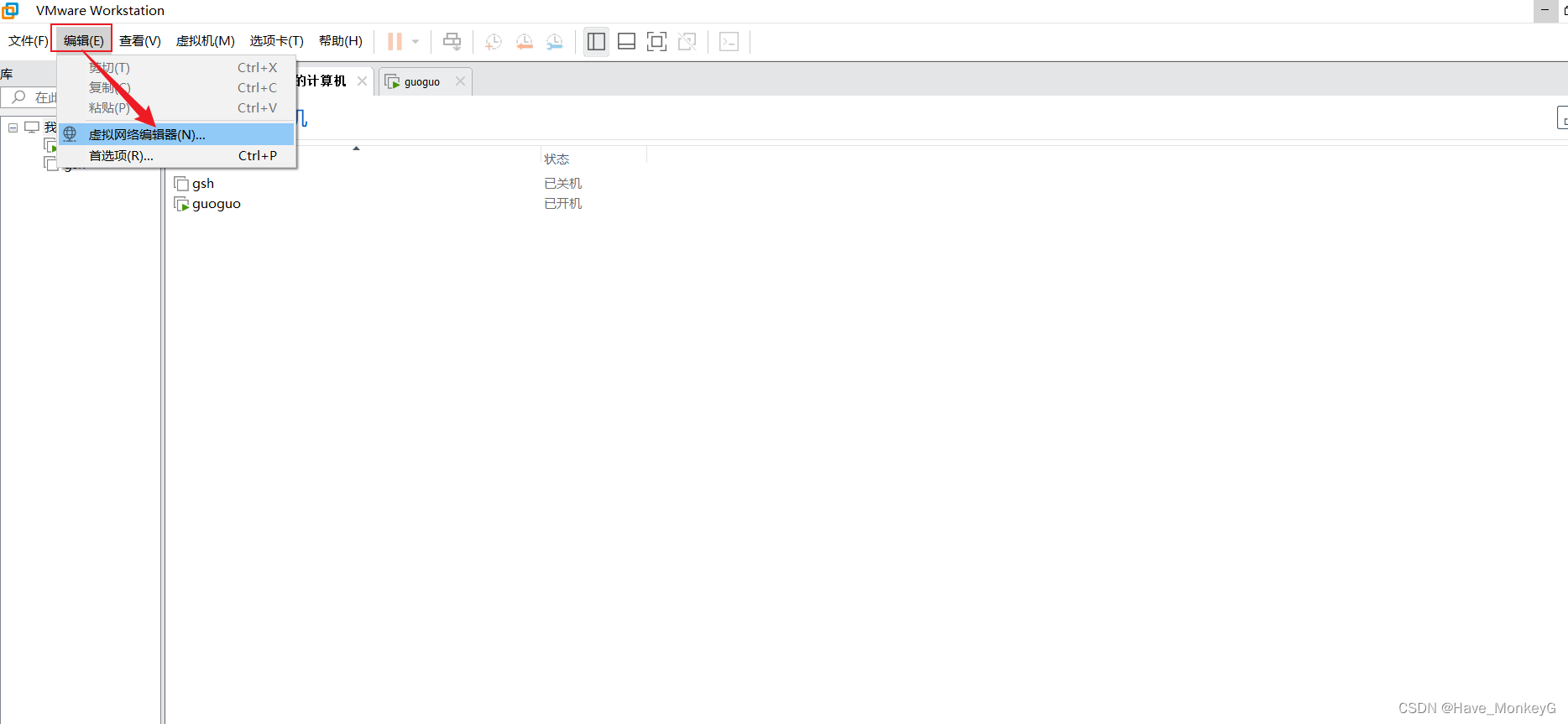Open the 选项卡(T) menu
Screen dimensions: 1568x724
pos(277,41)
